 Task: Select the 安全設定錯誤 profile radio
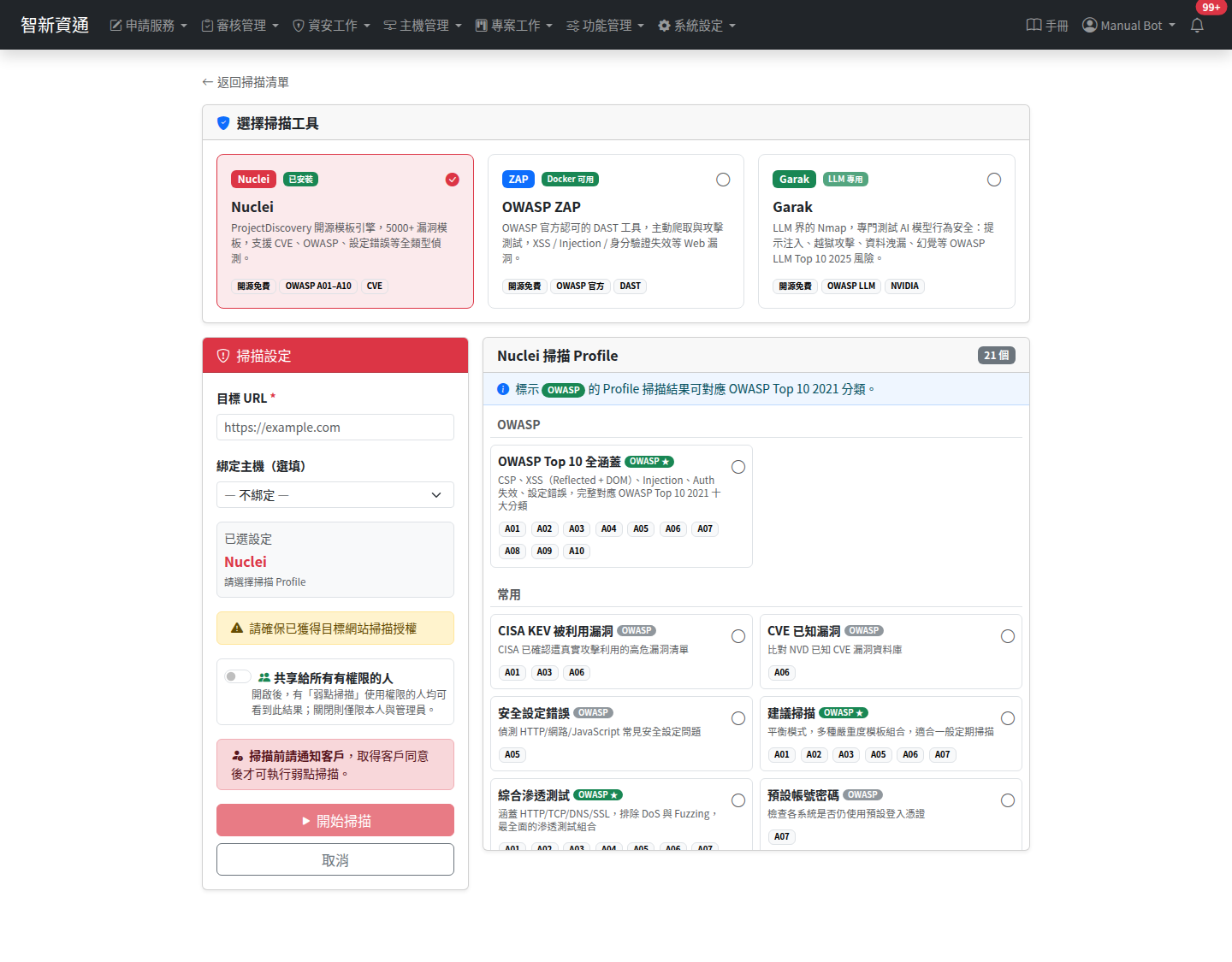coord(738,718)
